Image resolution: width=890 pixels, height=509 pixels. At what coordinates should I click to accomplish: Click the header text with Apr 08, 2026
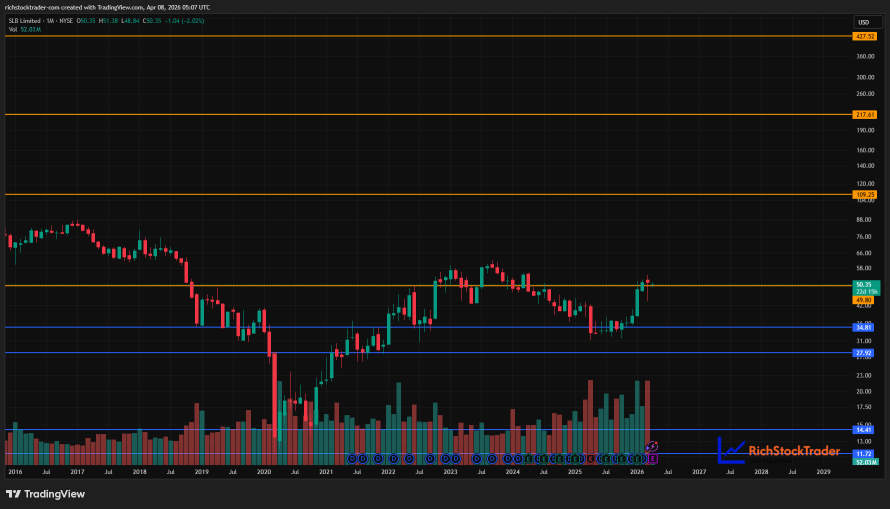[107, 7]
